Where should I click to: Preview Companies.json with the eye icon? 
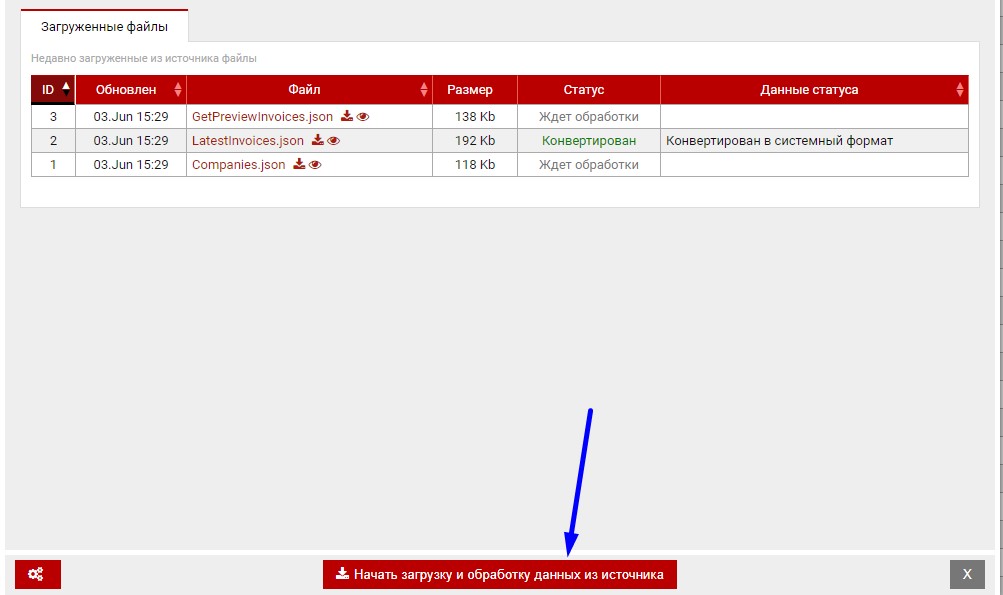pyautogui.click(x=315, y=165)
